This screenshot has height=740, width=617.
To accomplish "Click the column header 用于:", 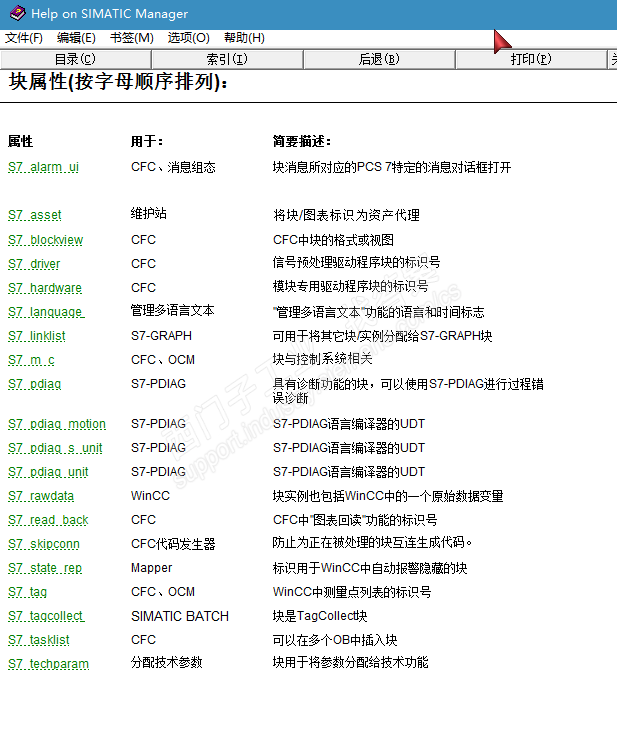I will 147,141.
